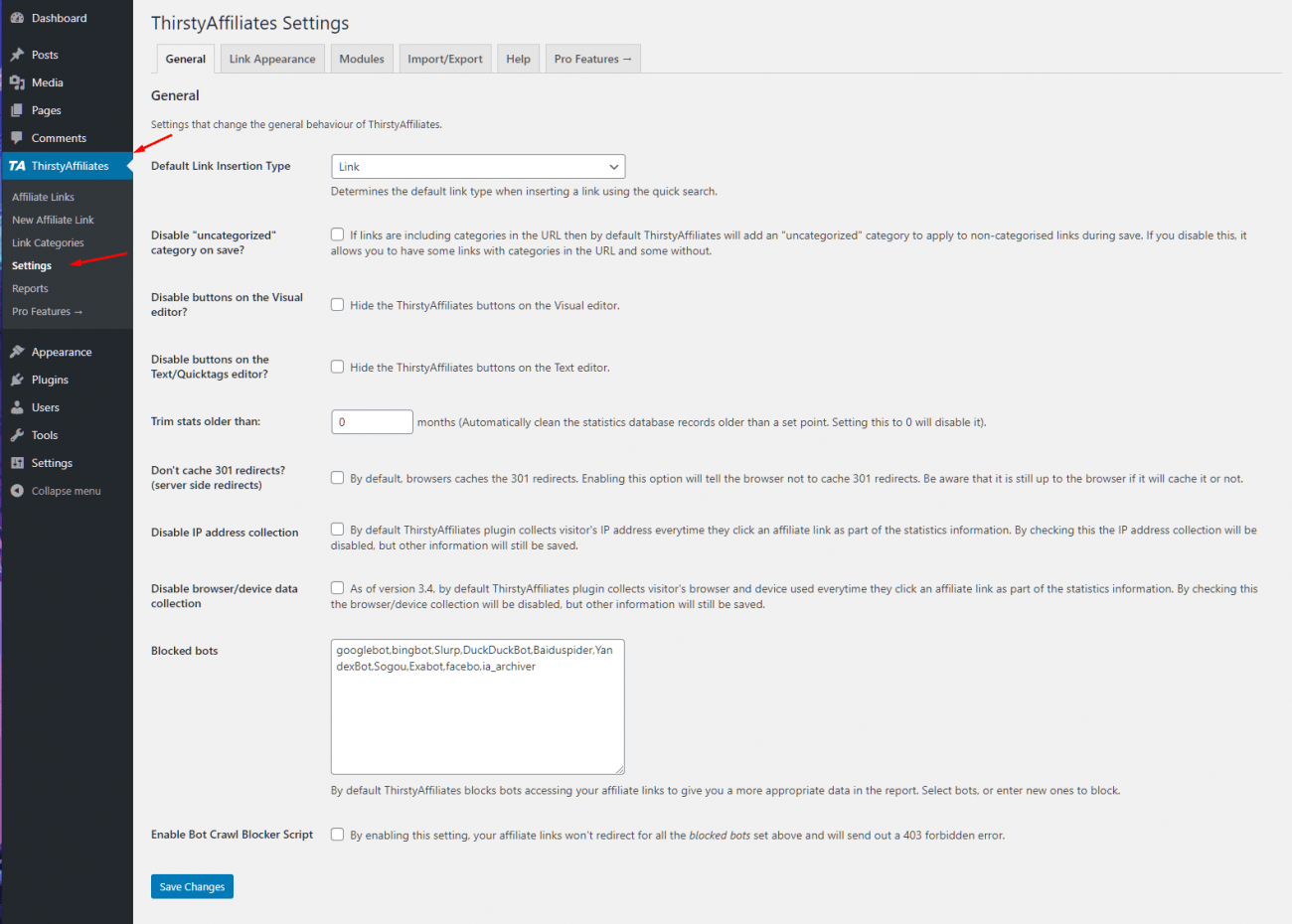Select ThirstyAffiliates Settings submenu item
This screenshot has height=924, width=1292.
pyautogui.click(x=32, y=265)
